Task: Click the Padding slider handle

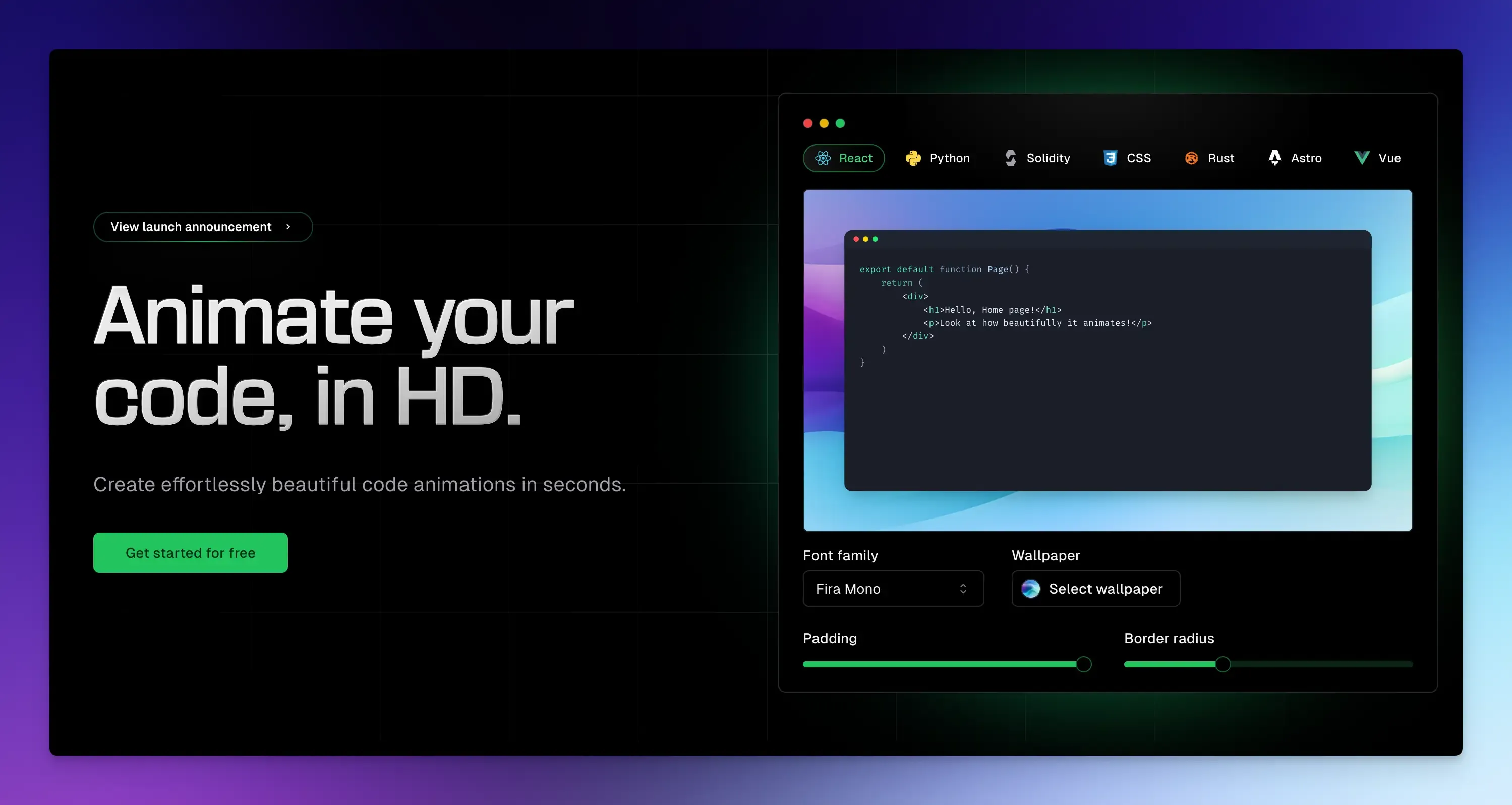Action: coord(1083,664)
